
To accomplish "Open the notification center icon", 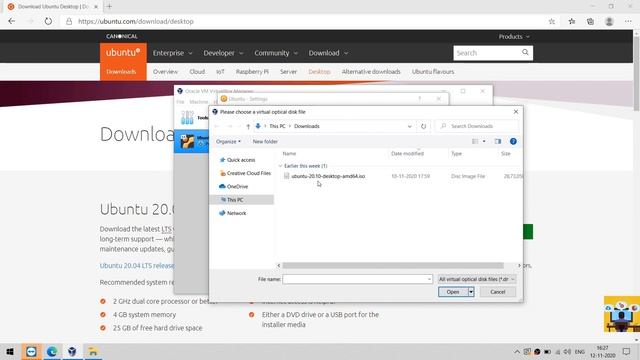I will (627, 351).
